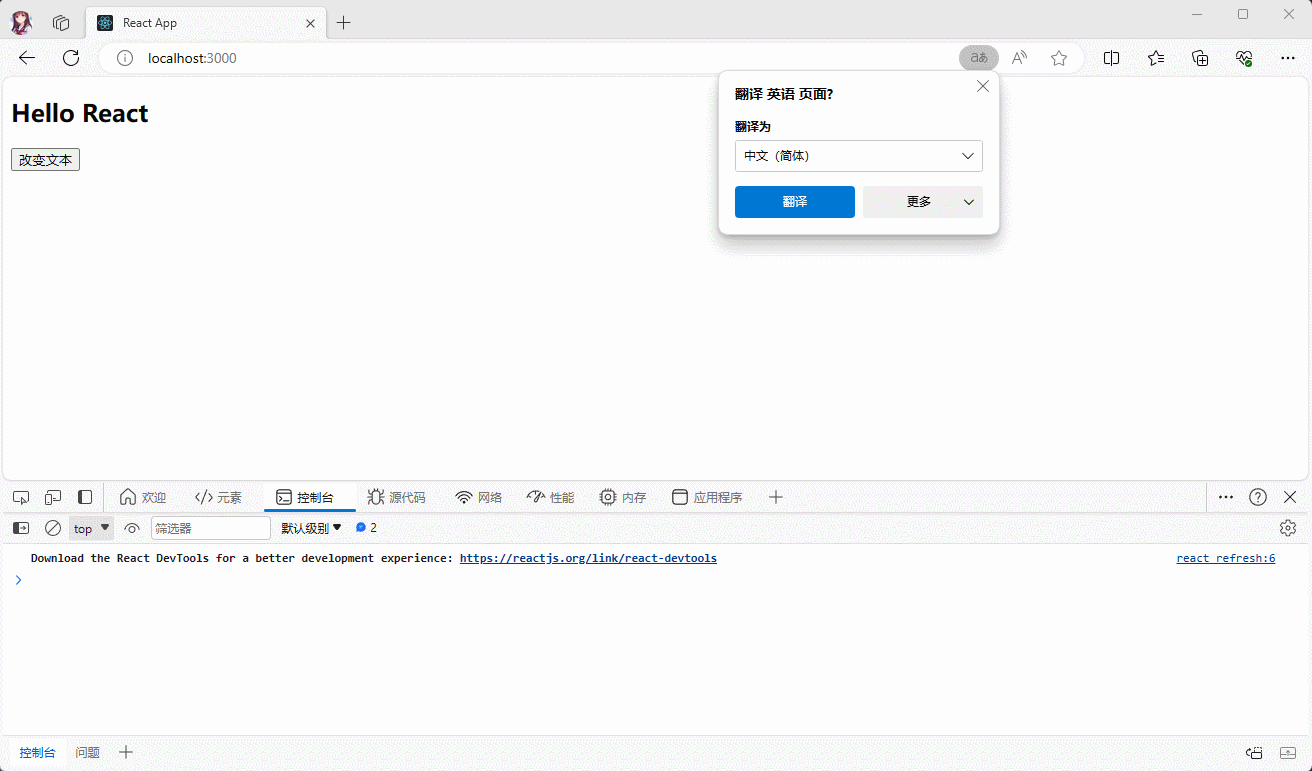1312x771 pixels.
Task: Click into the 筛选器 filter field
Action: [x=210, y=528]
